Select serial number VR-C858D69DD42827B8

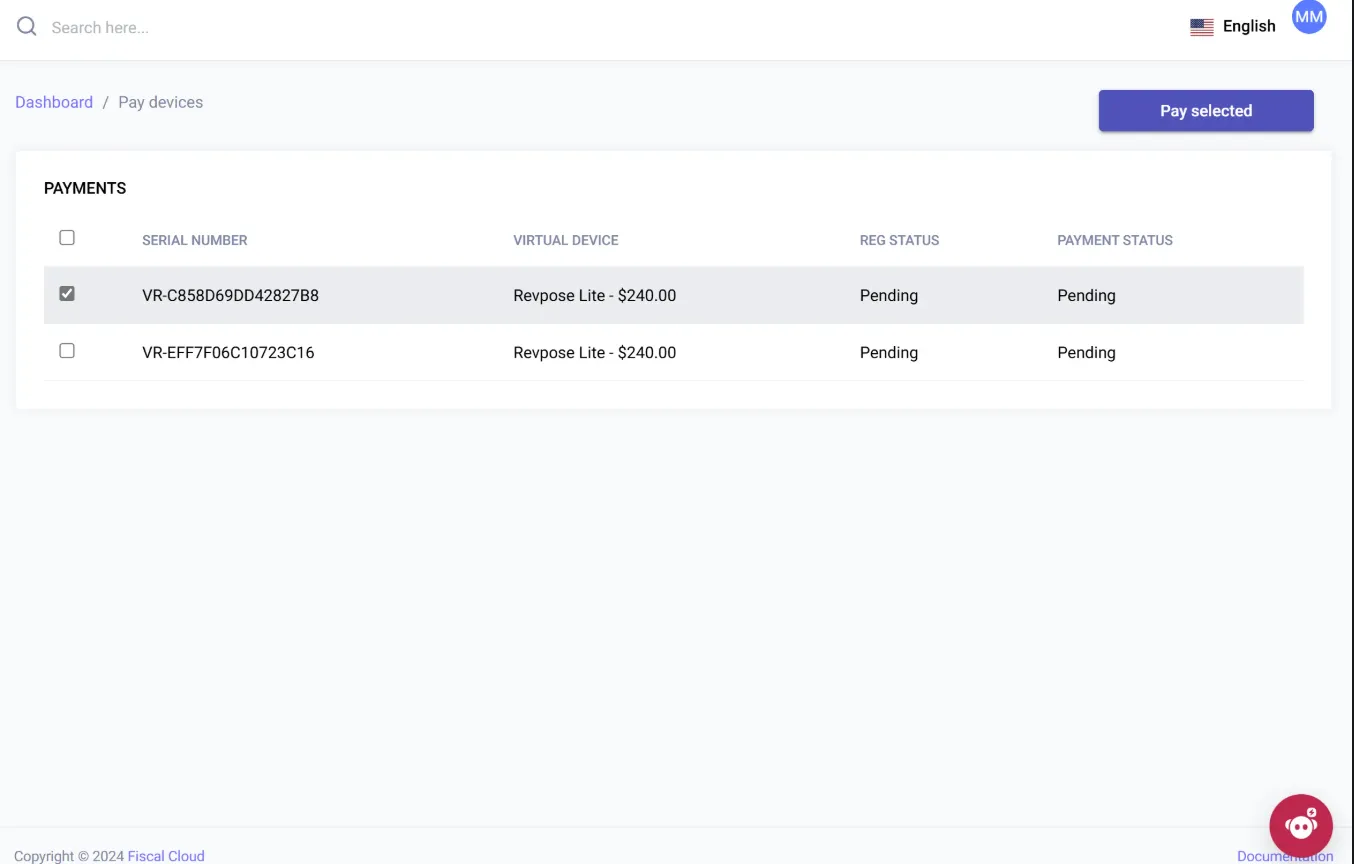coord(230,295)
